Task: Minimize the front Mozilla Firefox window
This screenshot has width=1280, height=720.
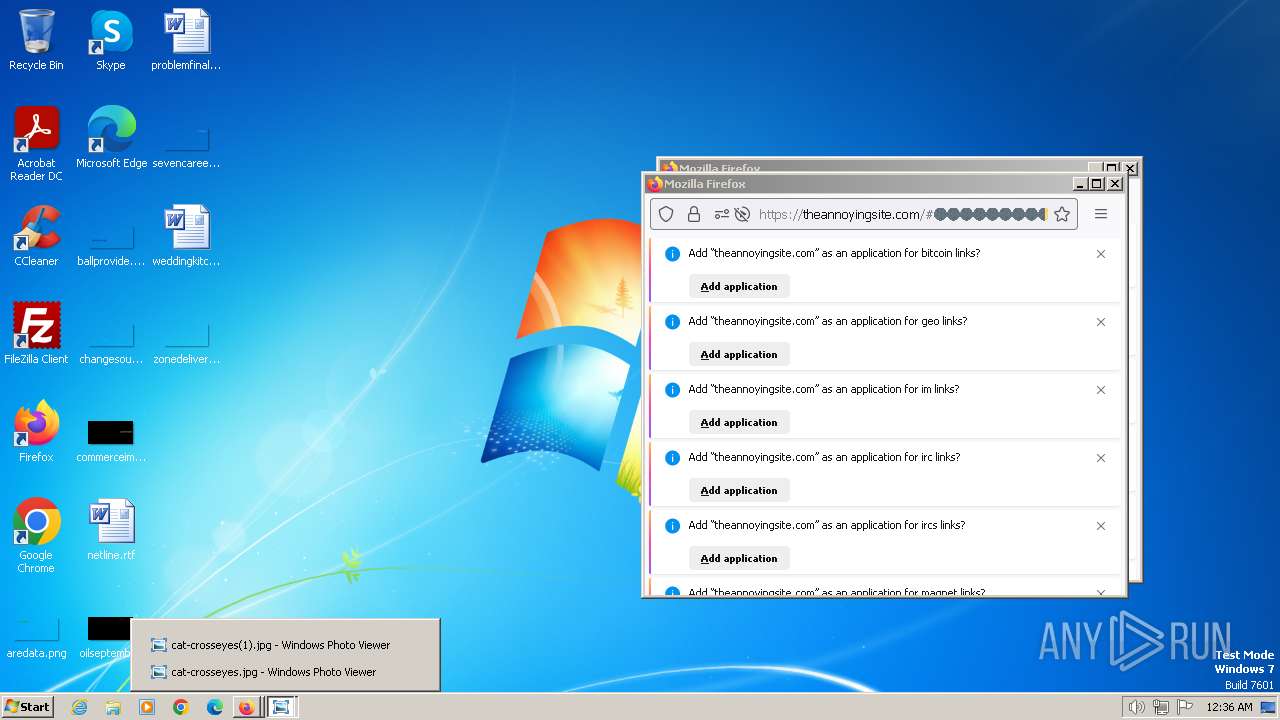Action: [x=1080, y=184]
